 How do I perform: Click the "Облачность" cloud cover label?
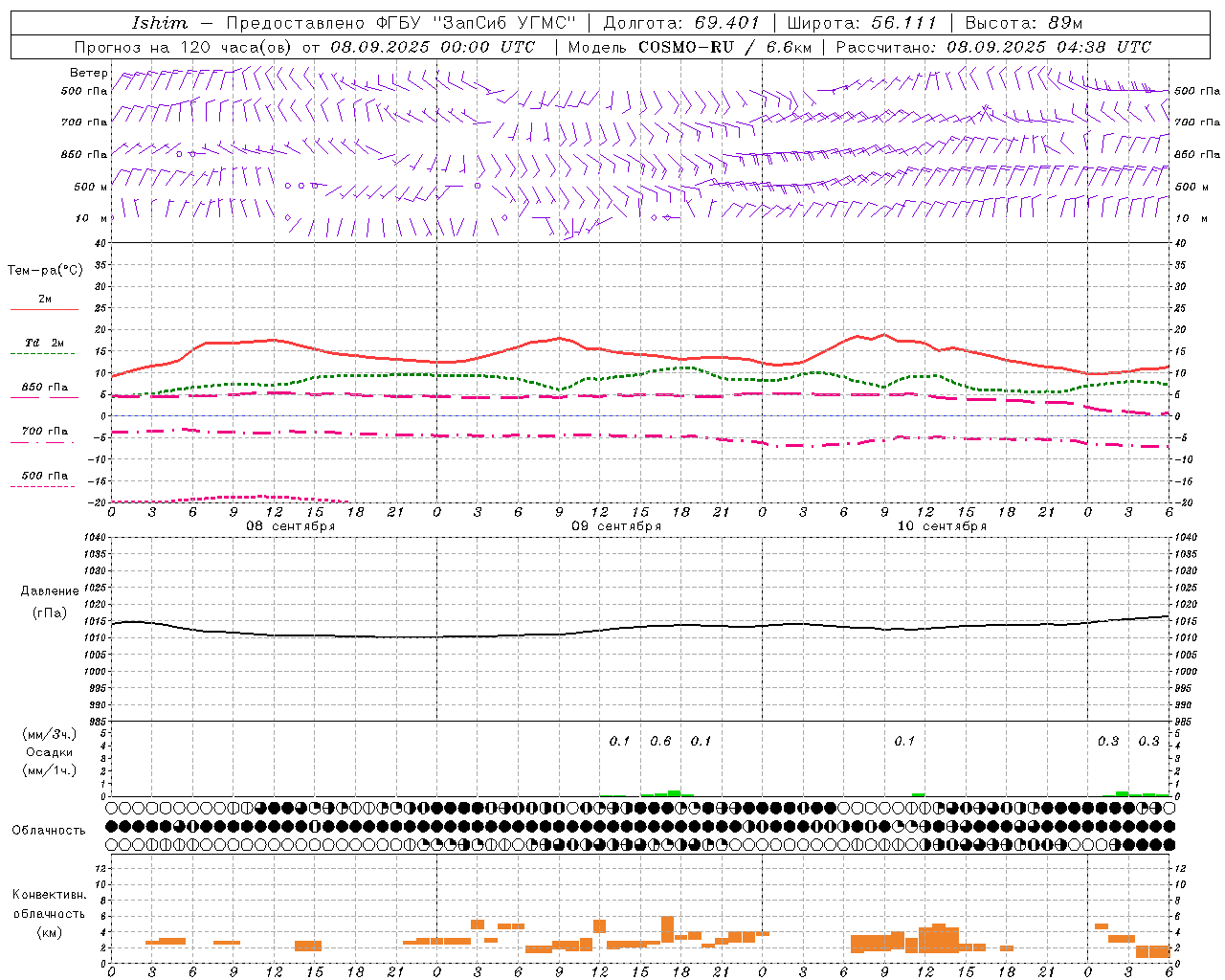(49, 830)
